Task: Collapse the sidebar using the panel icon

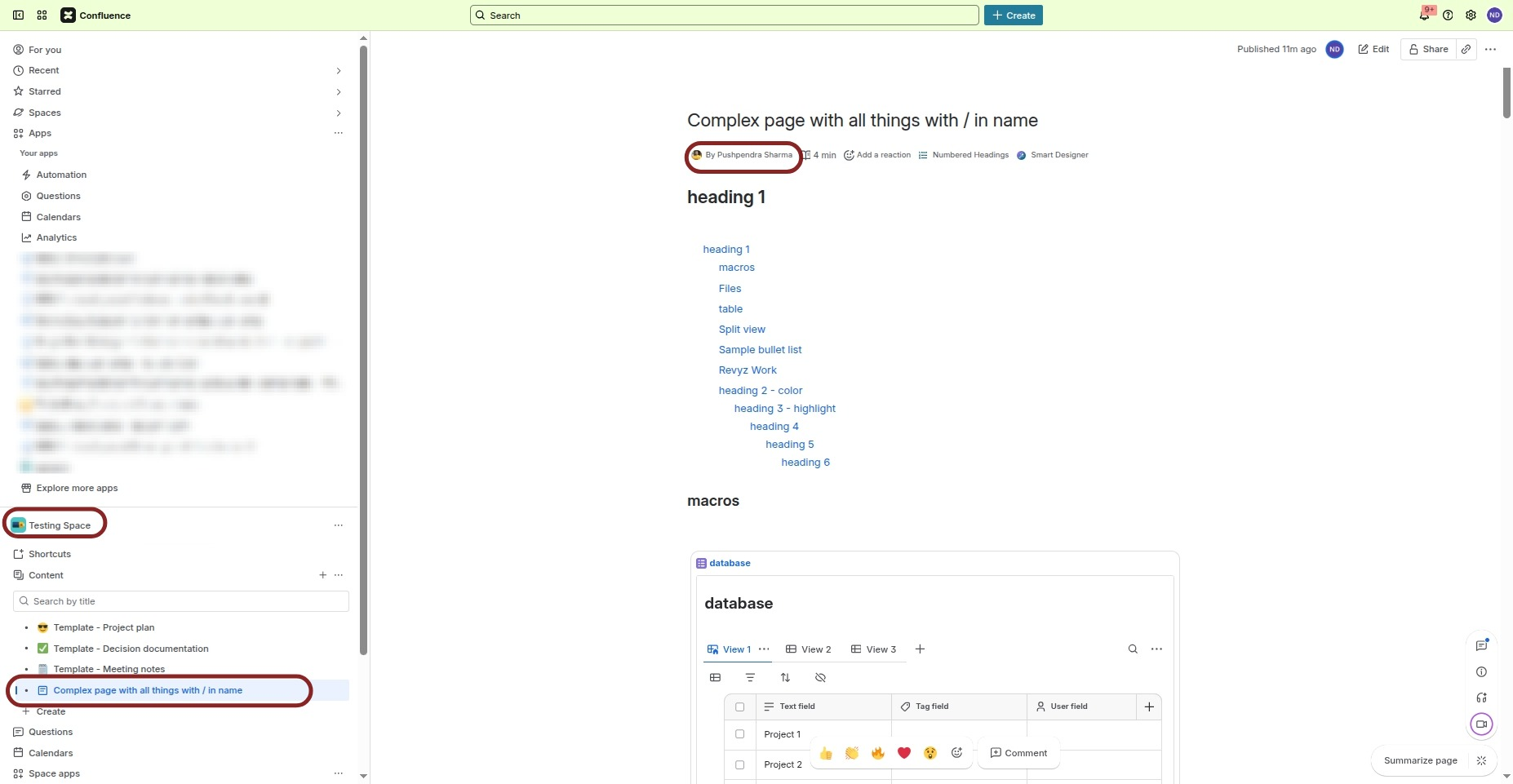Action: pos(18,16)
